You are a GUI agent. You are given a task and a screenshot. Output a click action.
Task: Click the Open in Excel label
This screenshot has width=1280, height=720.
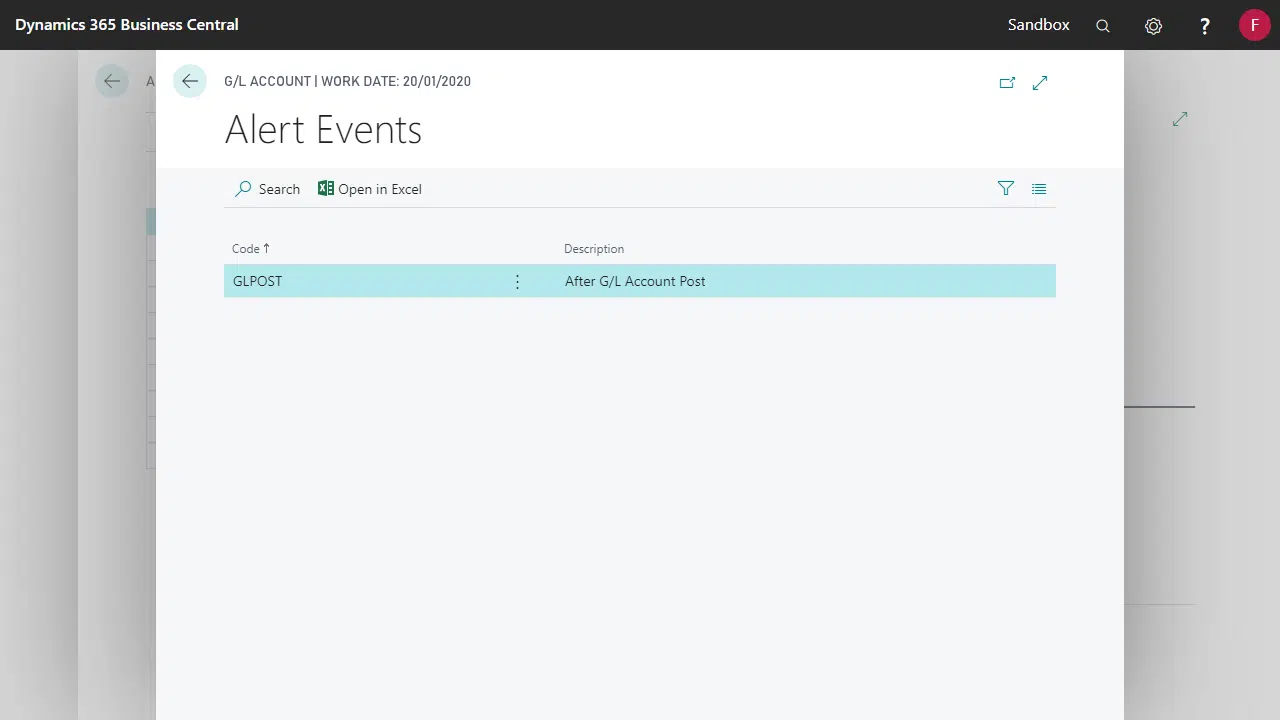pyautogui.click(x=380, y=189)
